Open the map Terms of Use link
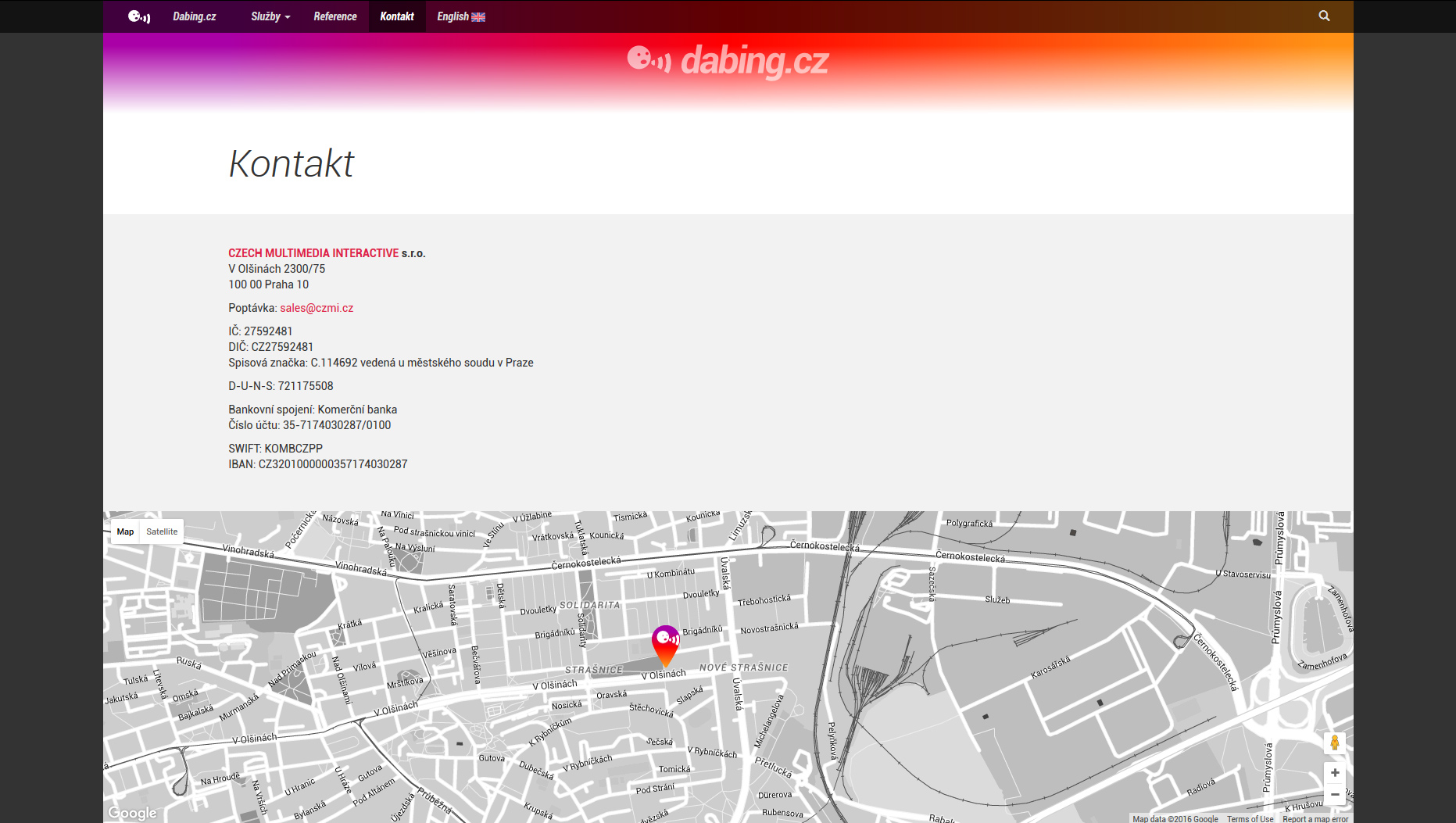Viewport: 1456px width, 823px height. 1250,818
